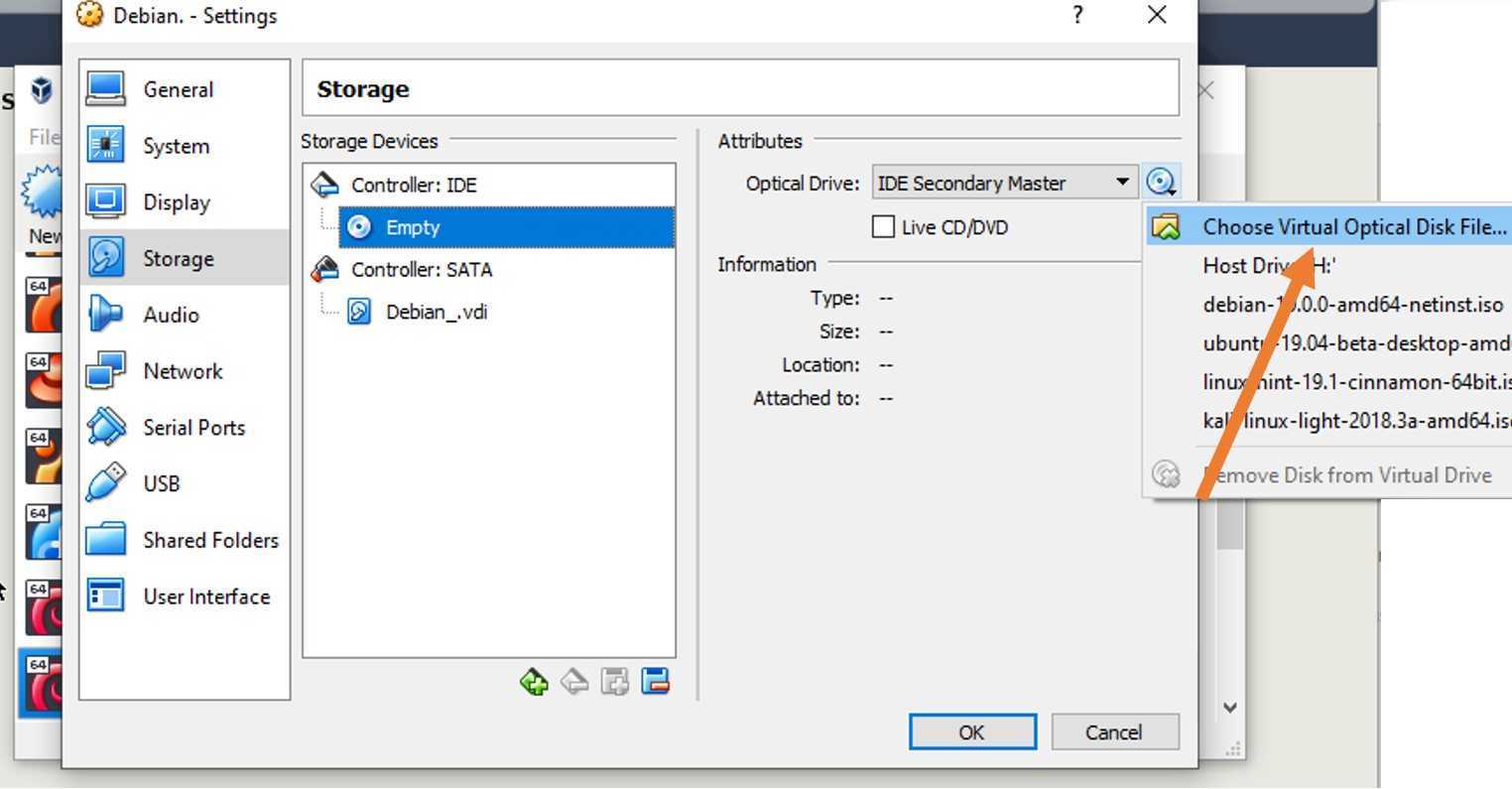Open the Audio settings category
1512x789 pixels.
click(185, 315)
